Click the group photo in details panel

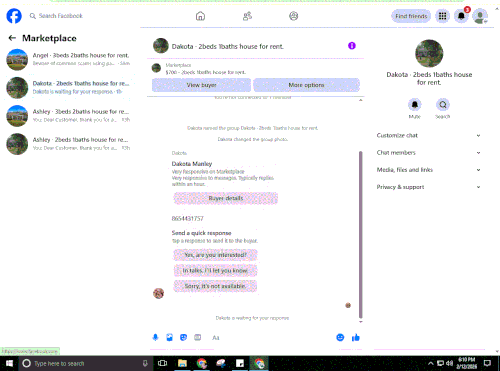click(429, 54)
